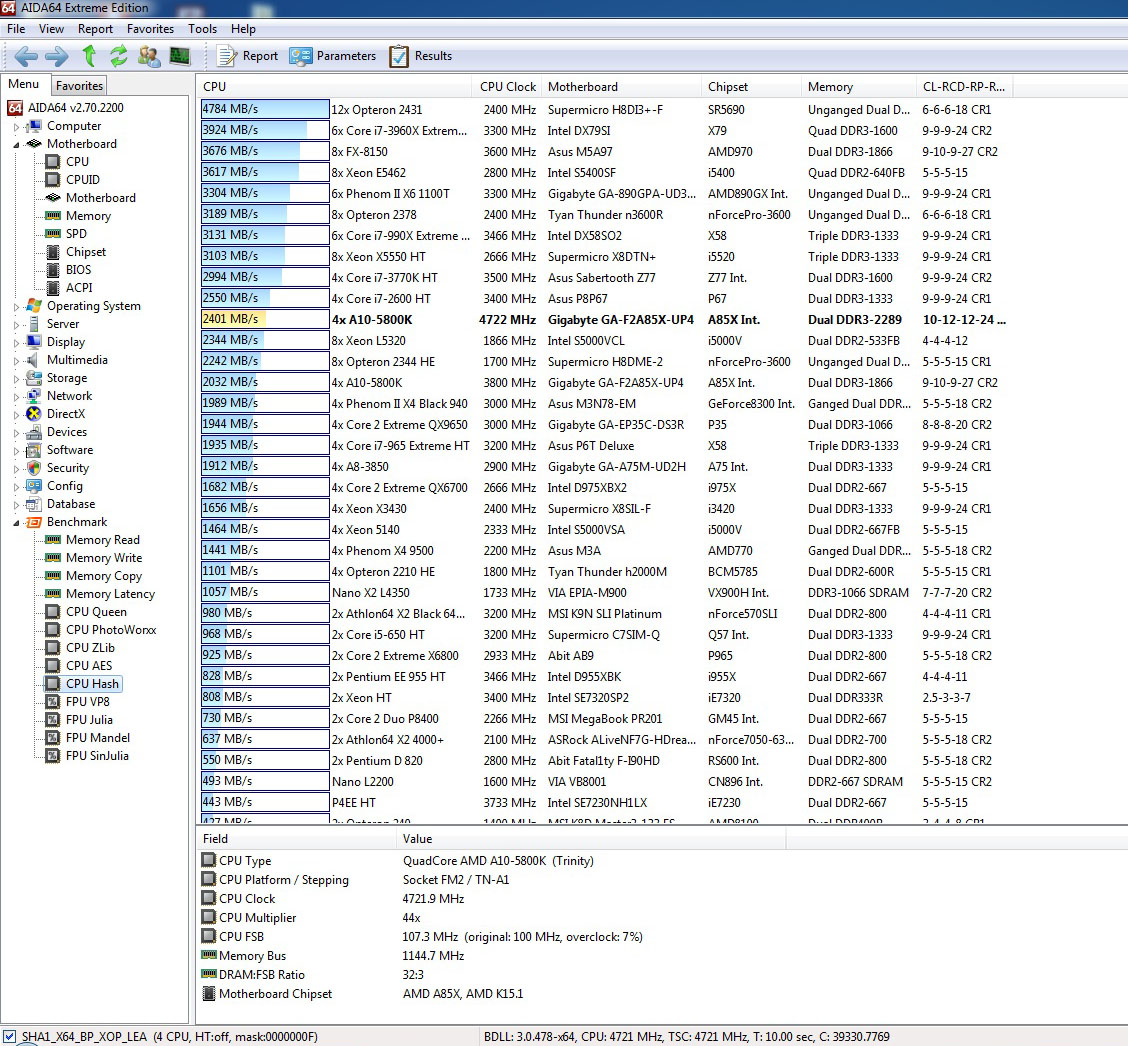Select the Security shield icon

(33, 468)
